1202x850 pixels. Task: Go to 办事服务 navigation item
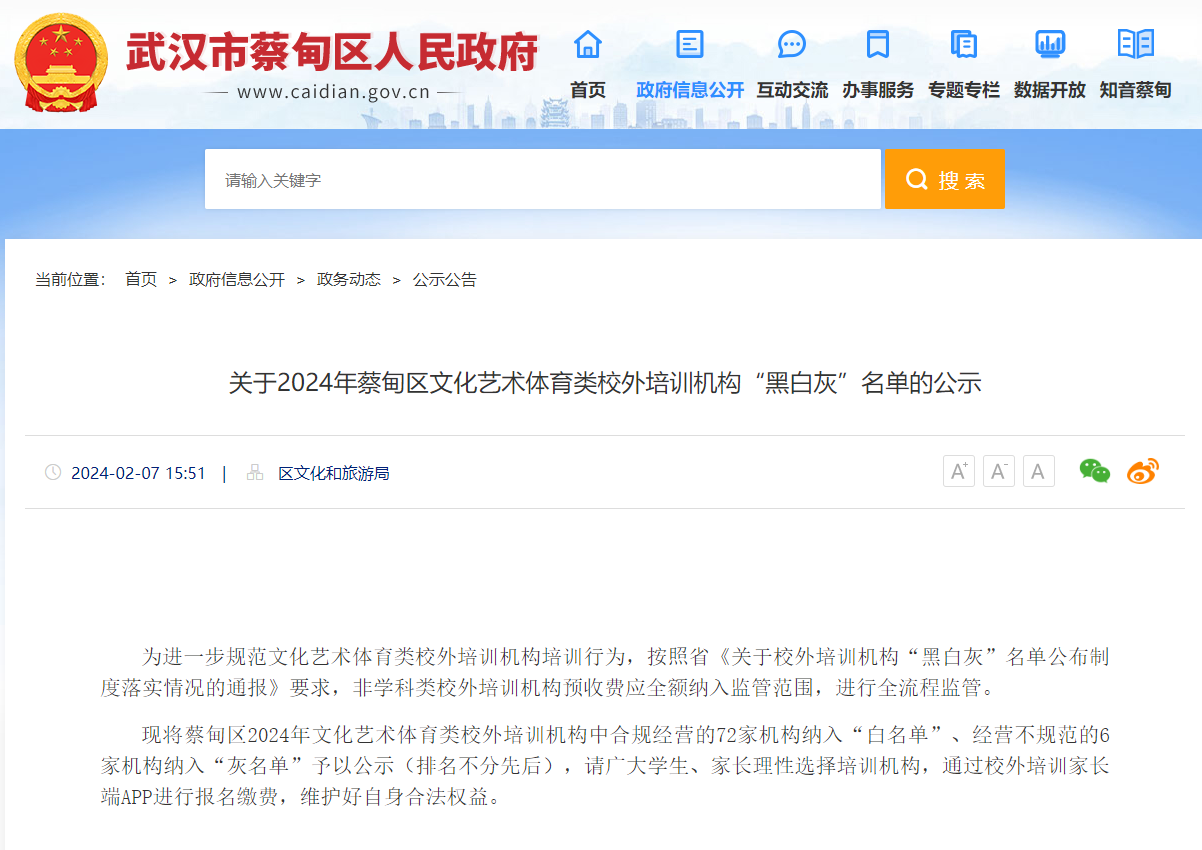[878, 90]
